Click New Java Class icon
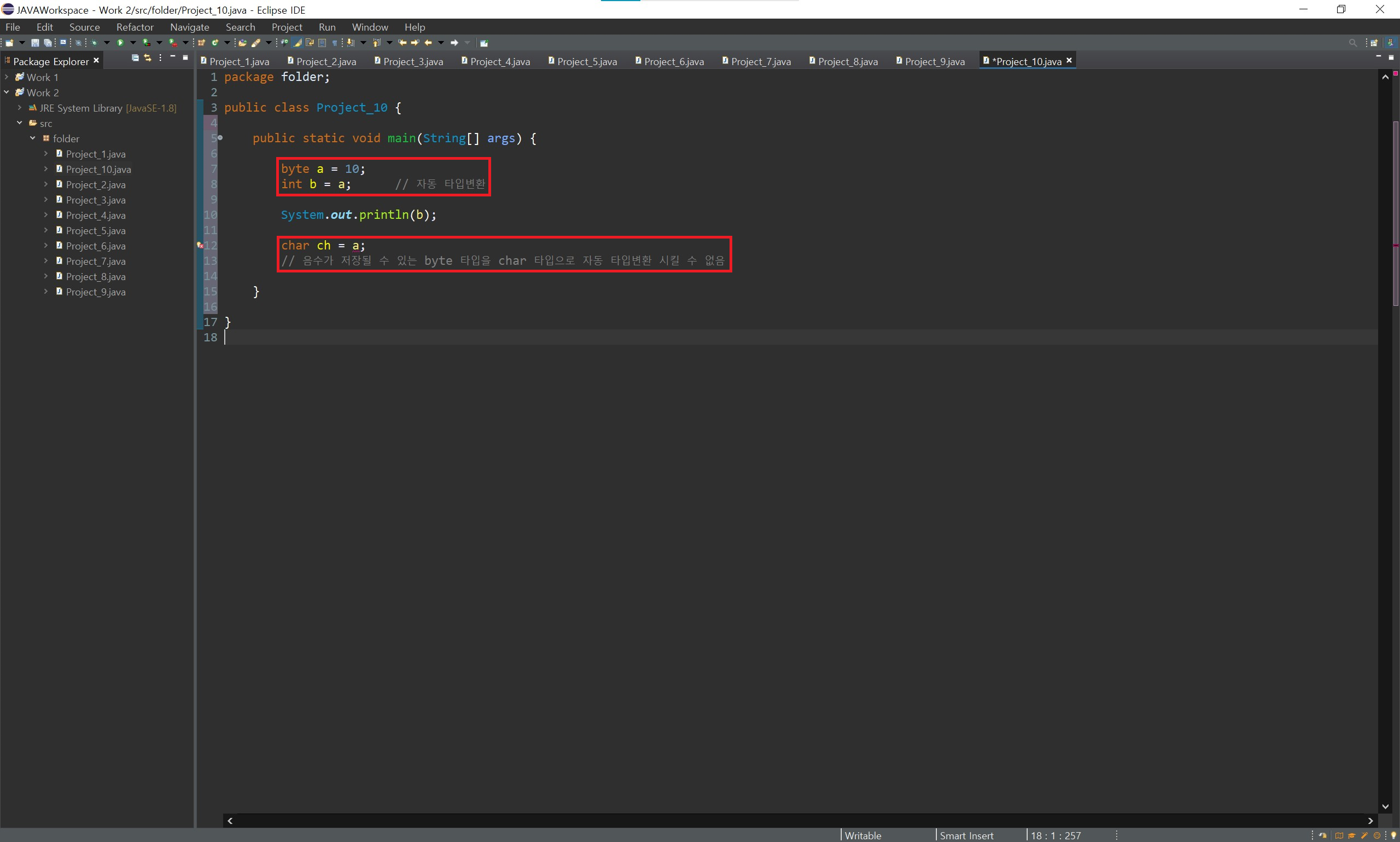 click(215, 43)
